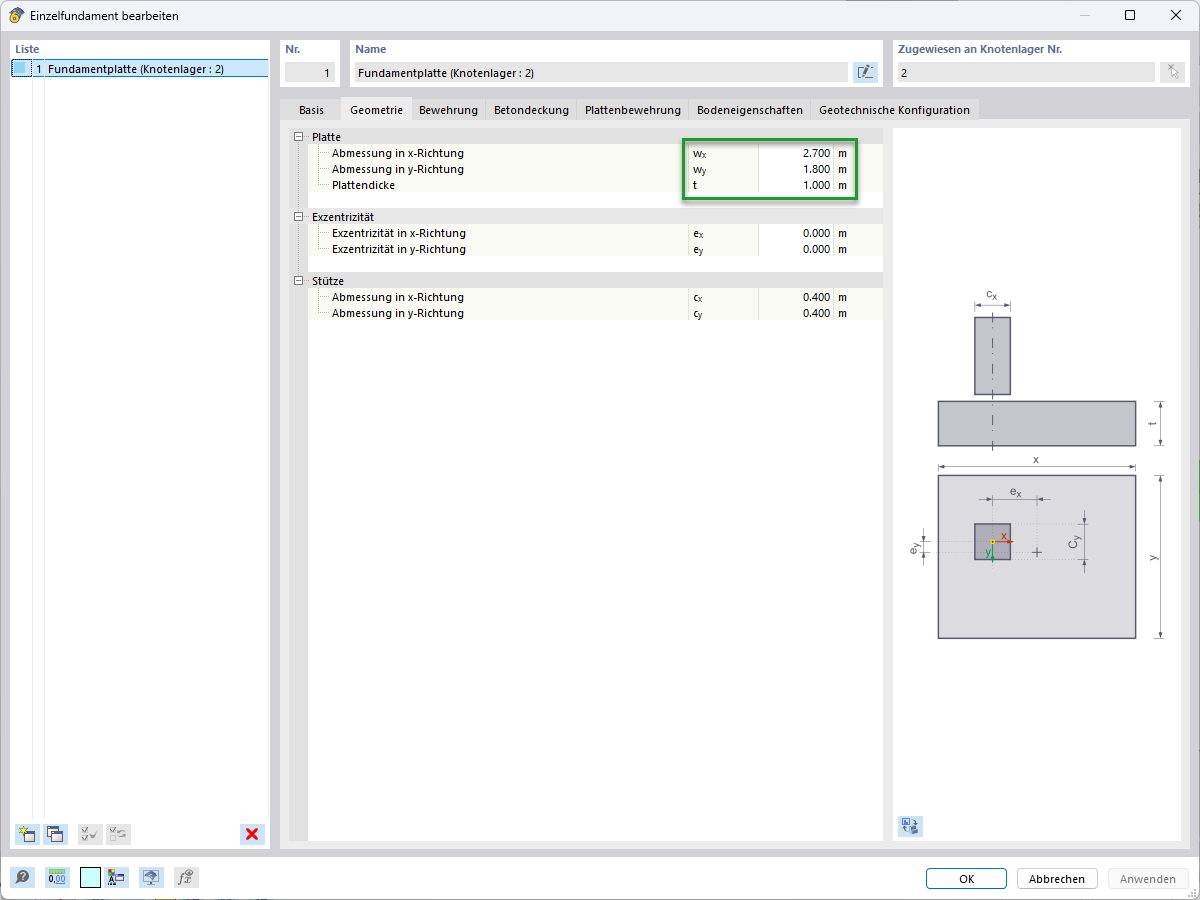This screenshot has height=900, width=1200.
Task: Go to the Plattenbewehrung tab
Action: 633,110
